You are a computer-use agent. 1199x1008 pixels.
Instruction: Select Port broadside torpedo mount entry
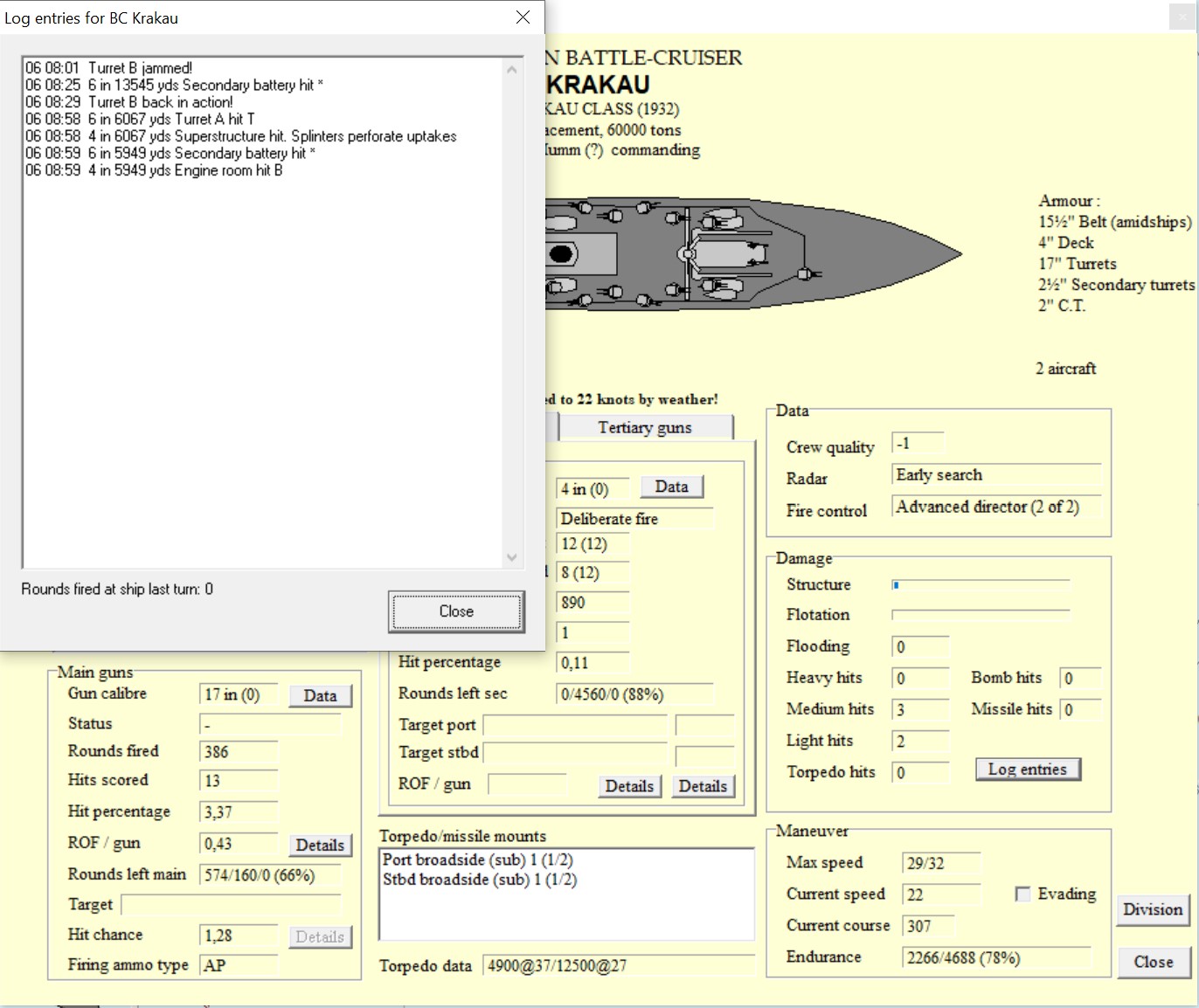click(478, 860)
